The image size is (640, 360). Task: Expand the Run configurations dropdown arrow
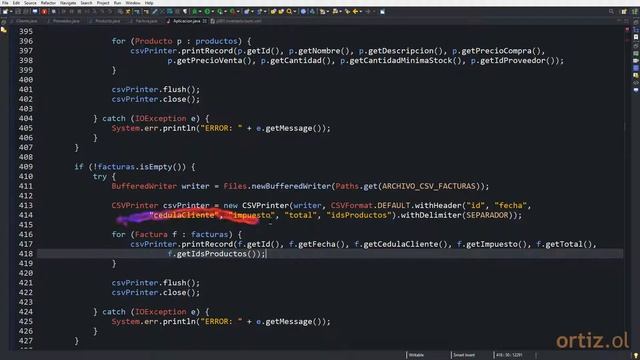coord(213,11)
